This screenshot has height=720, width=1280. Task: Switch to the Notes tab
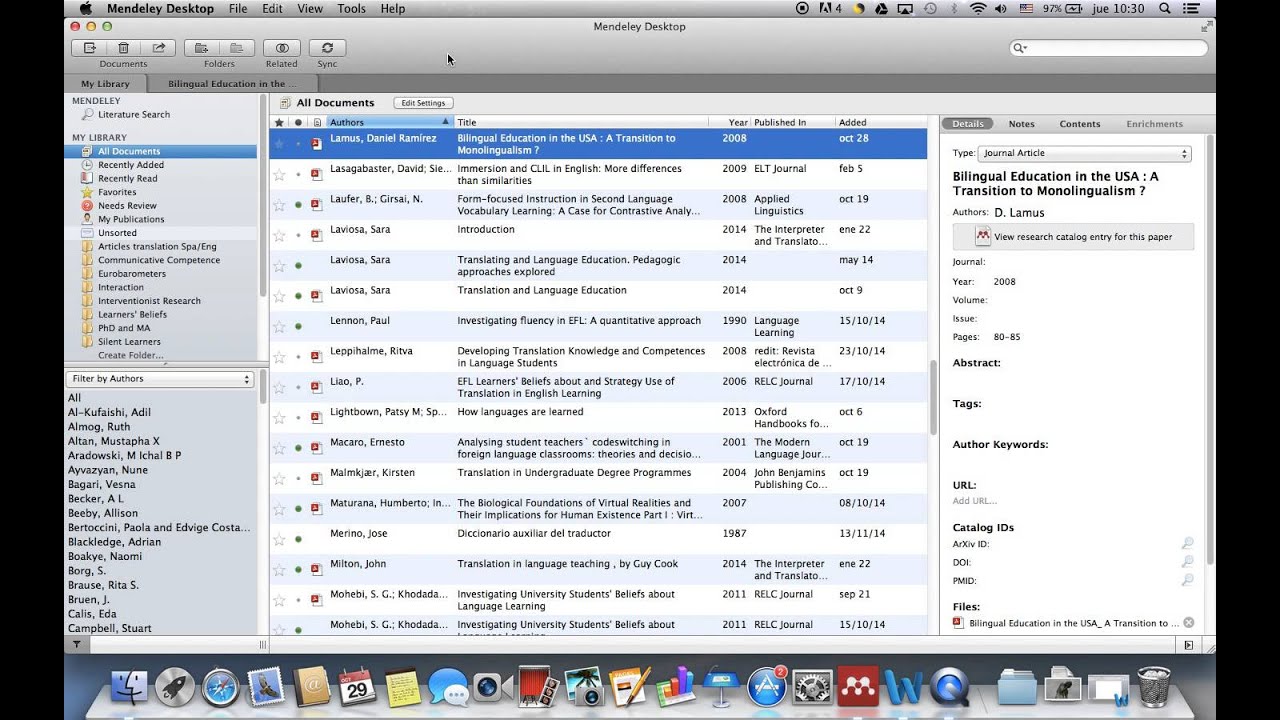[x=1021, y=124]
